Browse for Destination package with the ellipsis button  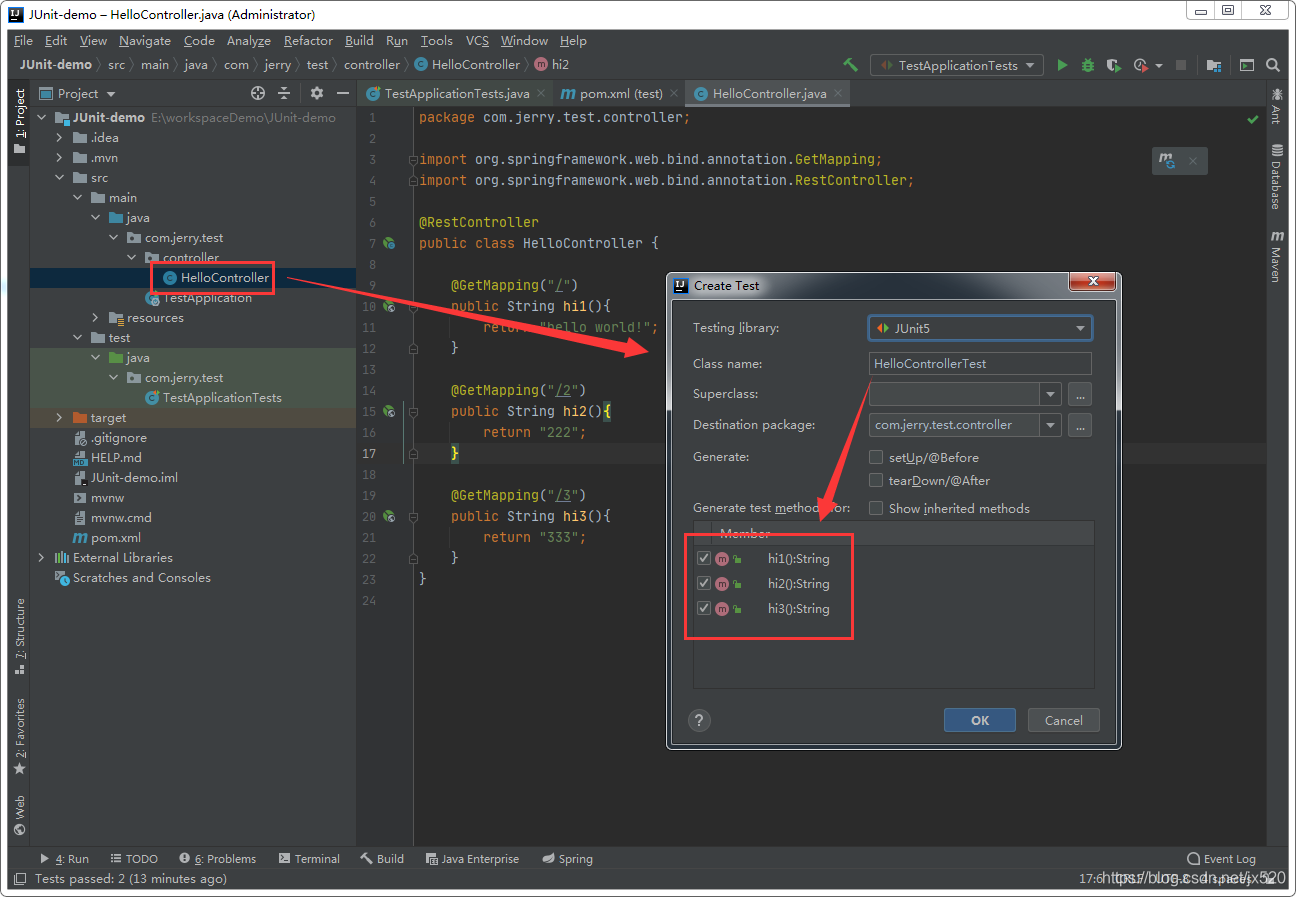click(1079, 425)
